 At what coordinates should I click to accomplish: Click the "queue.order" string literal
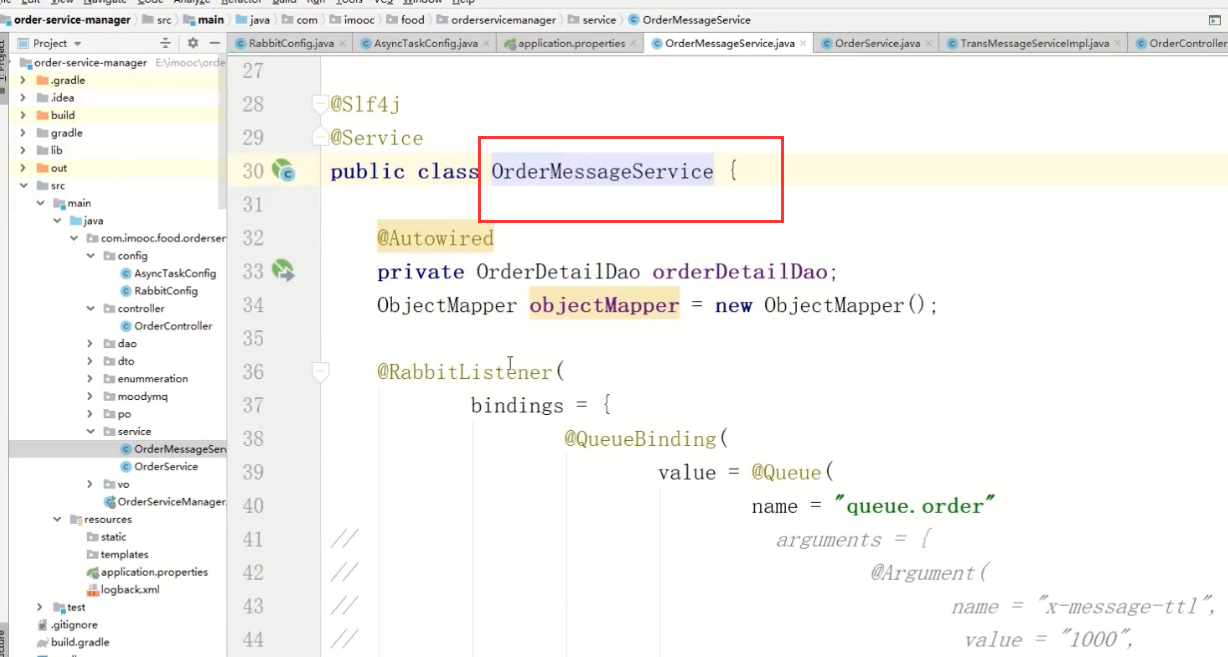915,506
